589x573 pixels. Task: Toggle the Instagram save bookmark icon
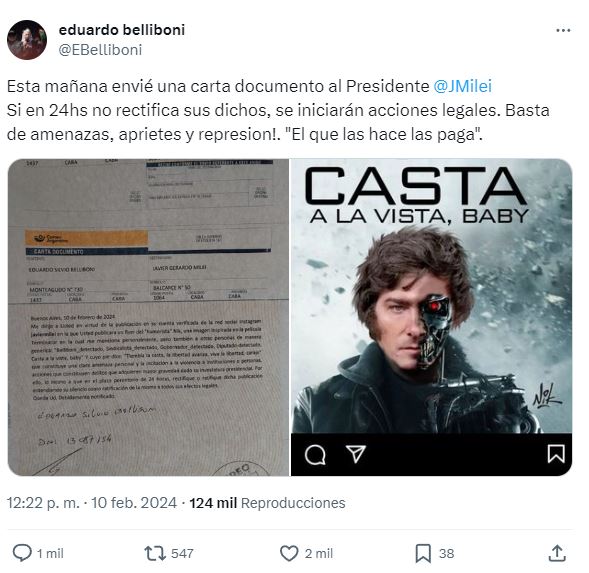[x=556, y=454]
